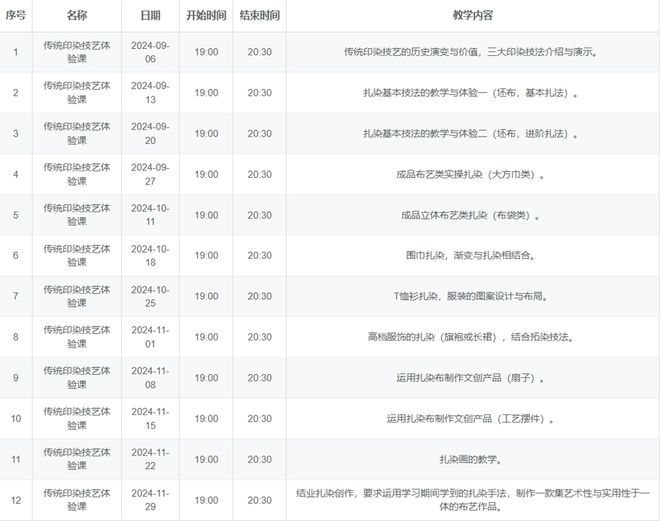
Task: Click the 名称 column header
Action: [77, 17]
